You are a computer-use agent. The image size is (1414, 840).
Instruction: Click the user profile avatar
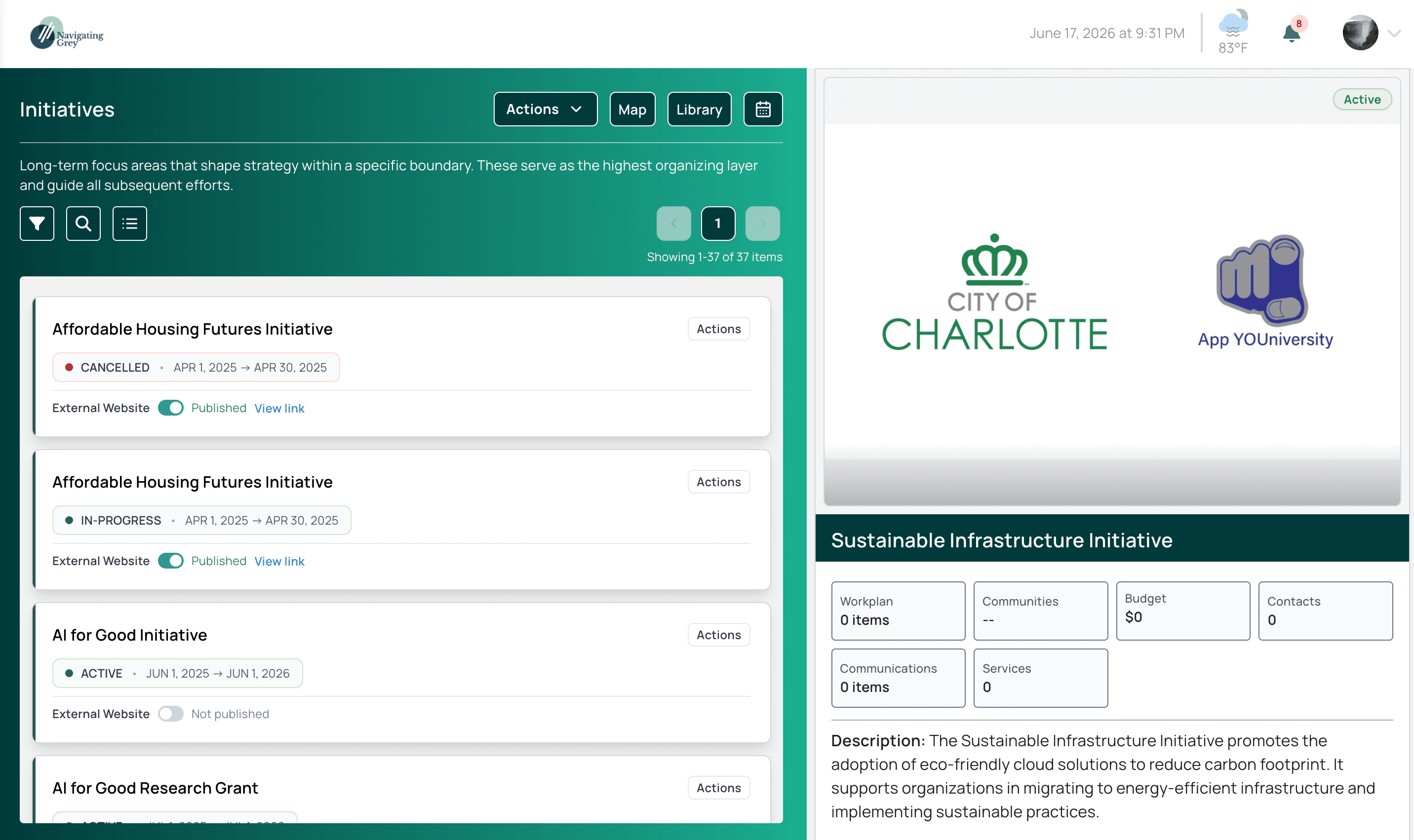click(x=1360, y=33)
